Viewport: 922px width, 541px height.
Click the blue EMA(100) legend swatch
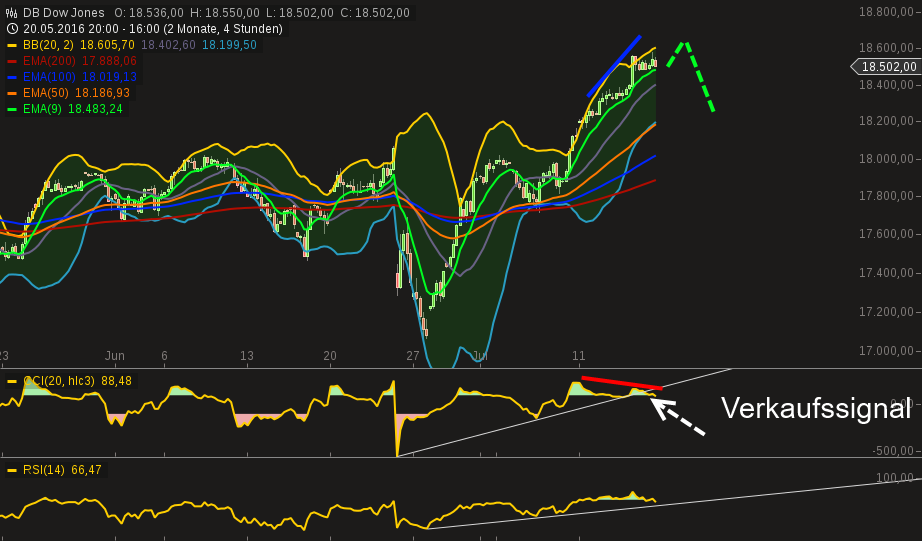coord(12,77)
